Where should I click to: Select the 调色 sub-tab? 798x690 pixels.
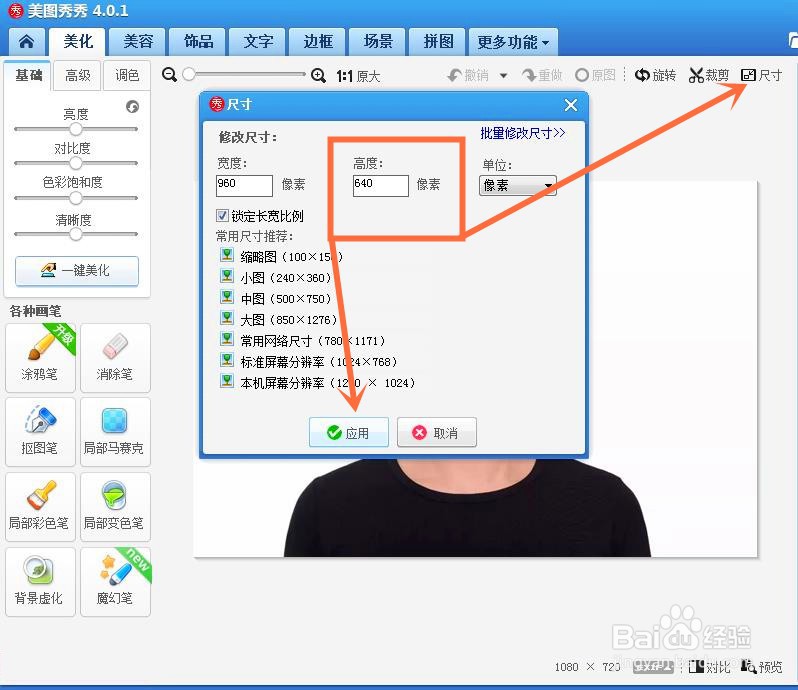pos(127,75)
